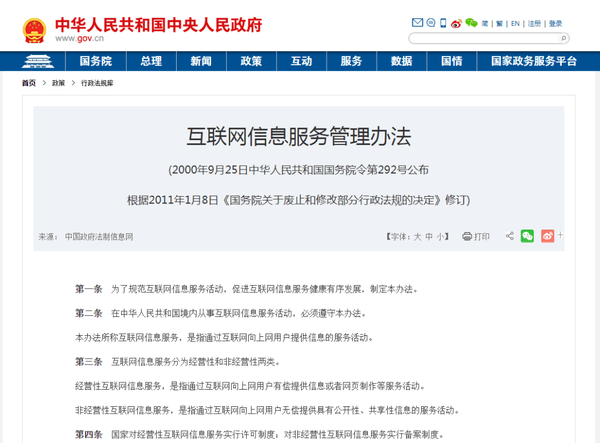Switch to traditional Chinese 繁
This screenshot has height=443, width=600.
point(499,24)
